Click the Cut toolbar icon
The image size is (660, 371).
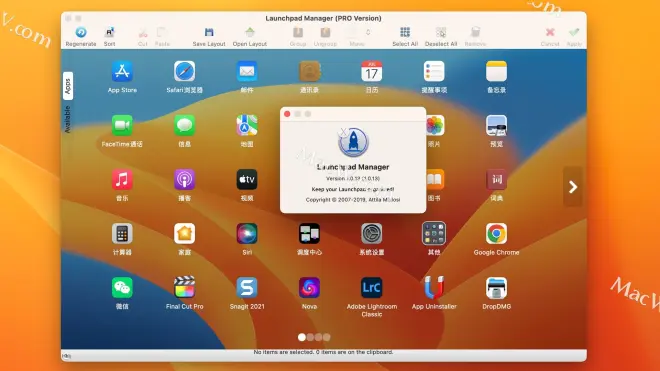point(143,33)
